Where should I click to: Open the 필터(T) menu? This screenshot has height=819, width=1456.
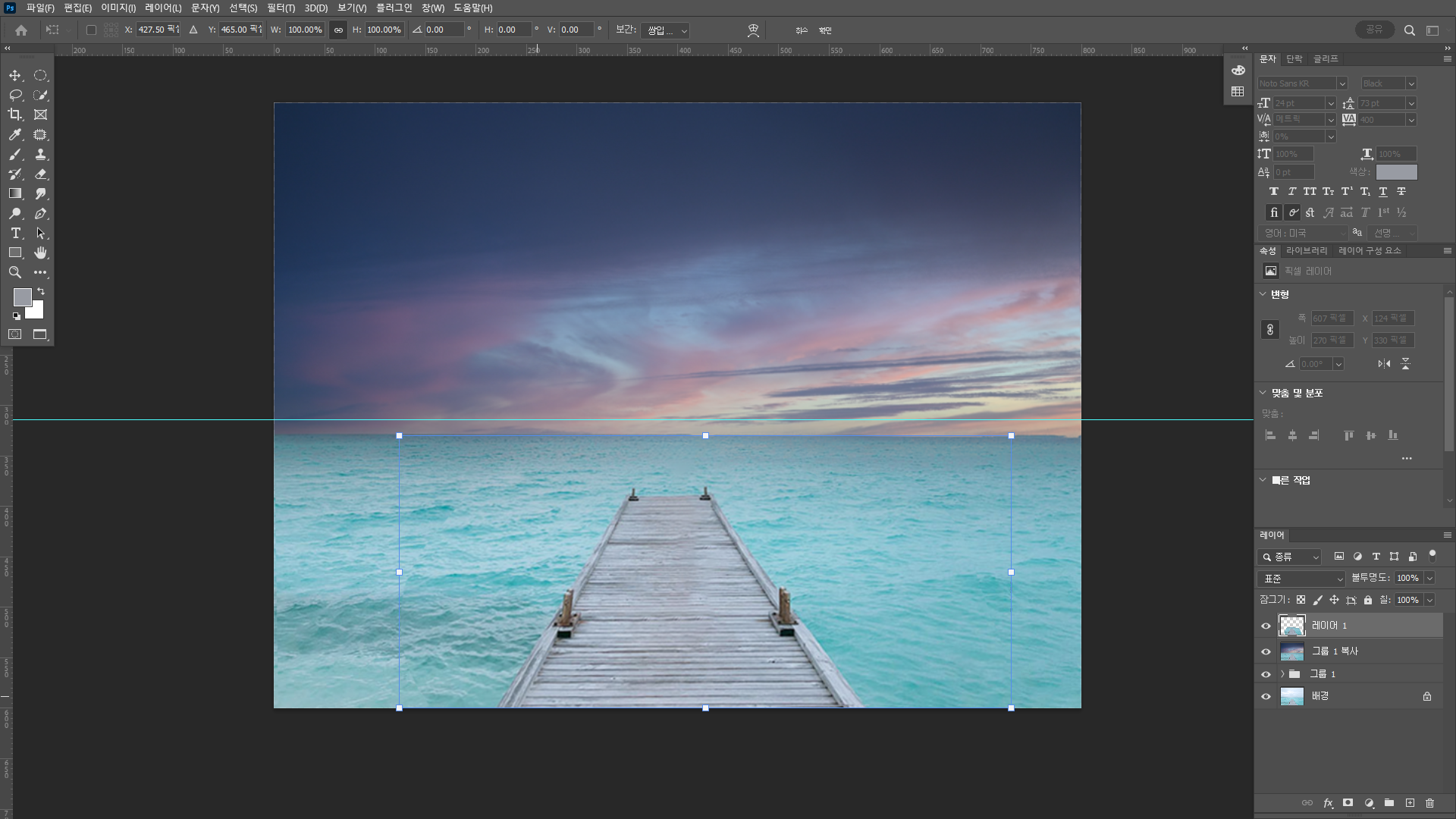[281, 8]
